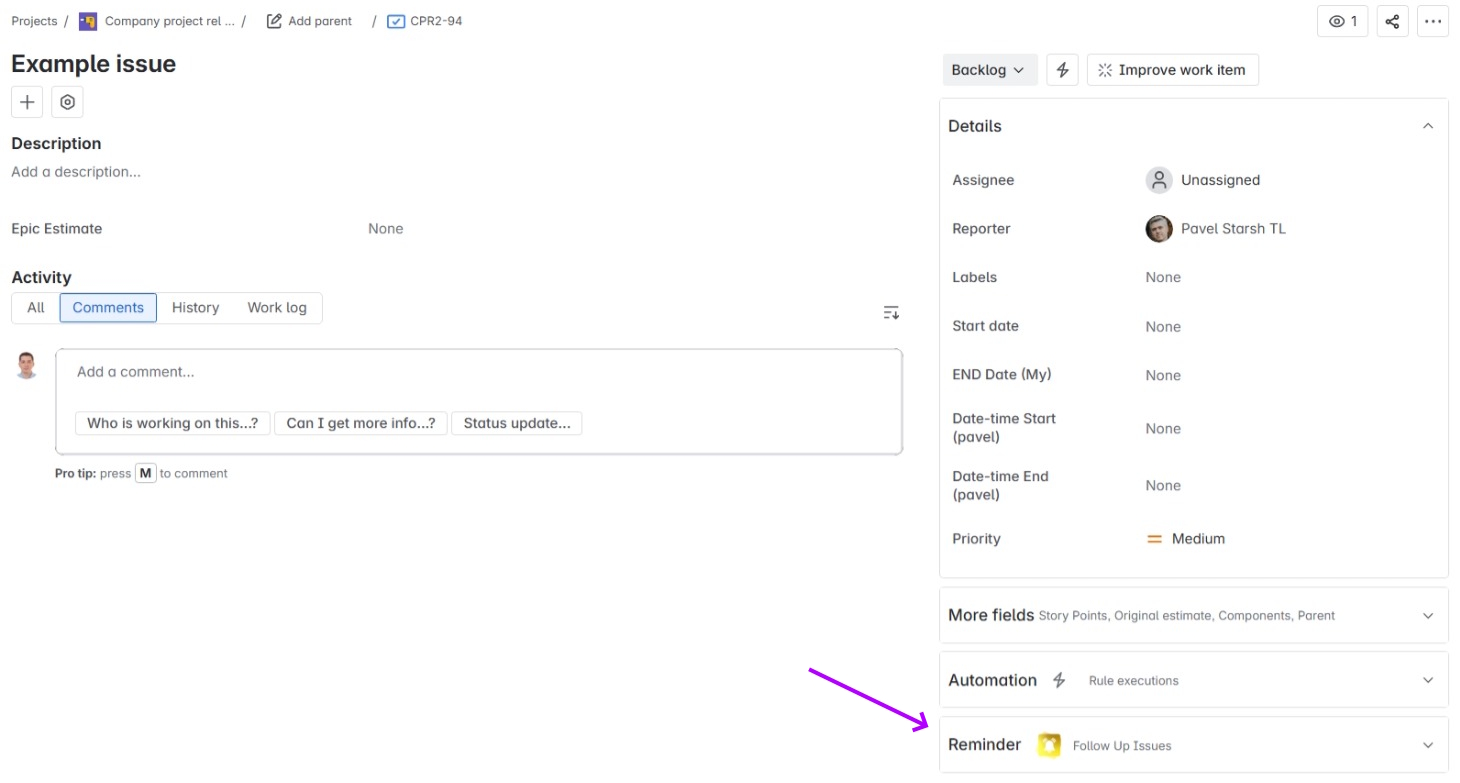Viewport: 1460px width, 783px height.
Task: Click the Improve work item button
Action: [x=1172, y=69]
